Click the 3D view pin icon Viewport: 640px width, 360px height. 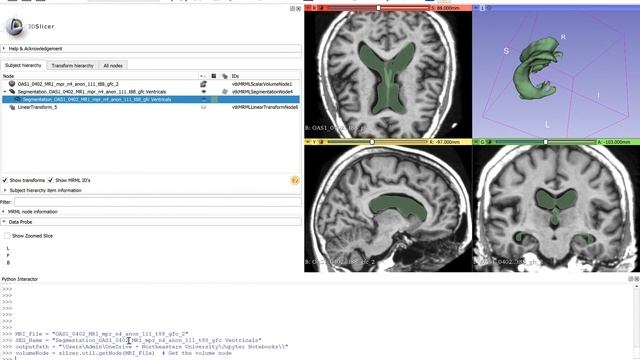[x=476, y=8]
